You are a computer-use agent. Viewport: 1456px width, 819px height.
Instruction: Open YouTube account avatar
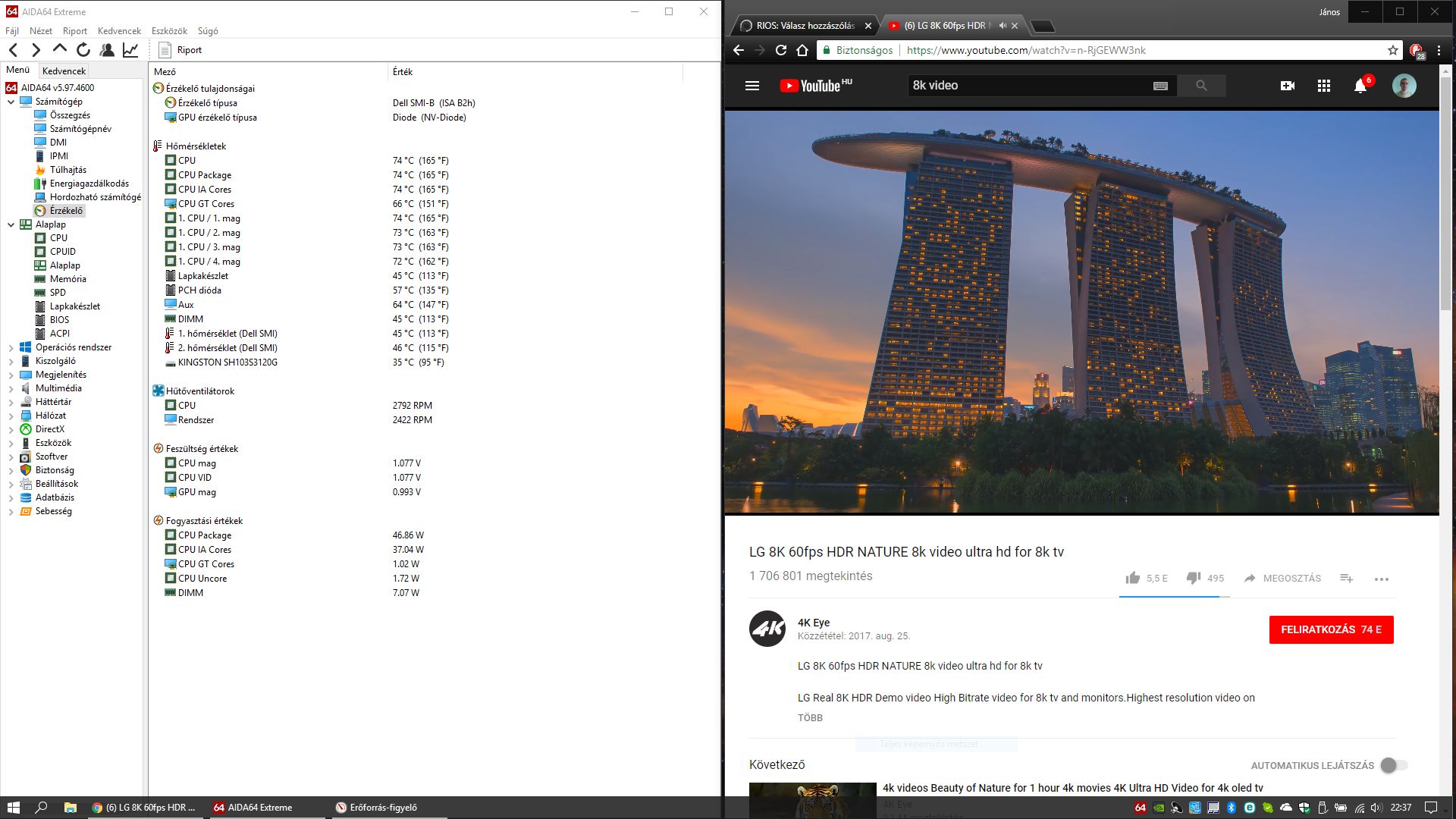point(1404,86)
